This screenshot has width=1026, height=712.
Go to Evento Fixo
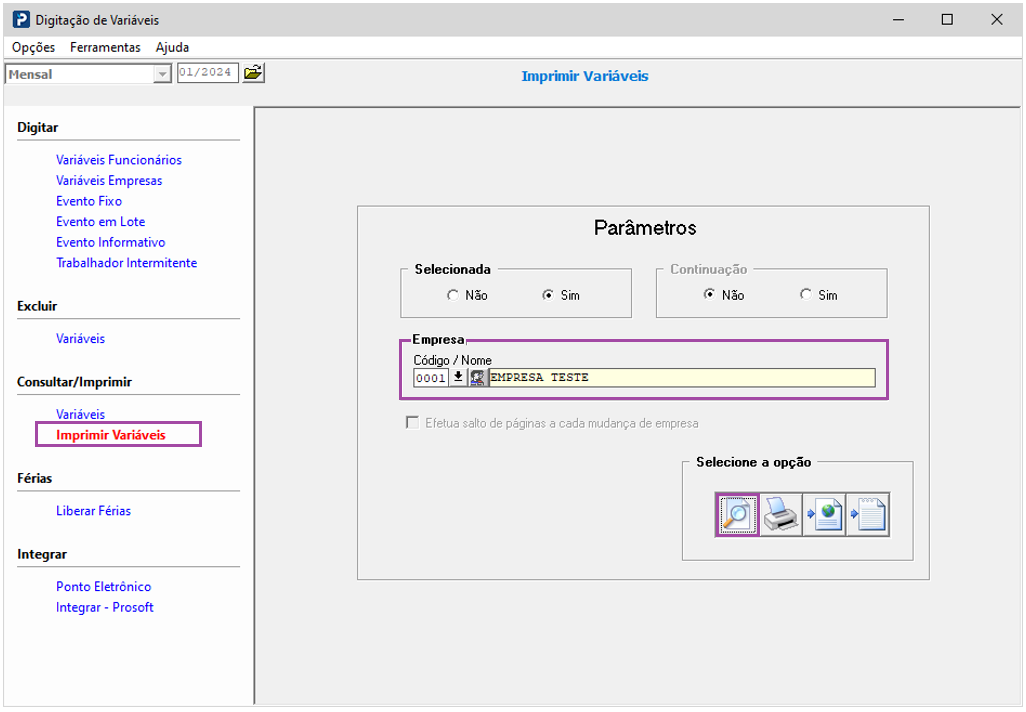pos(88,201)
